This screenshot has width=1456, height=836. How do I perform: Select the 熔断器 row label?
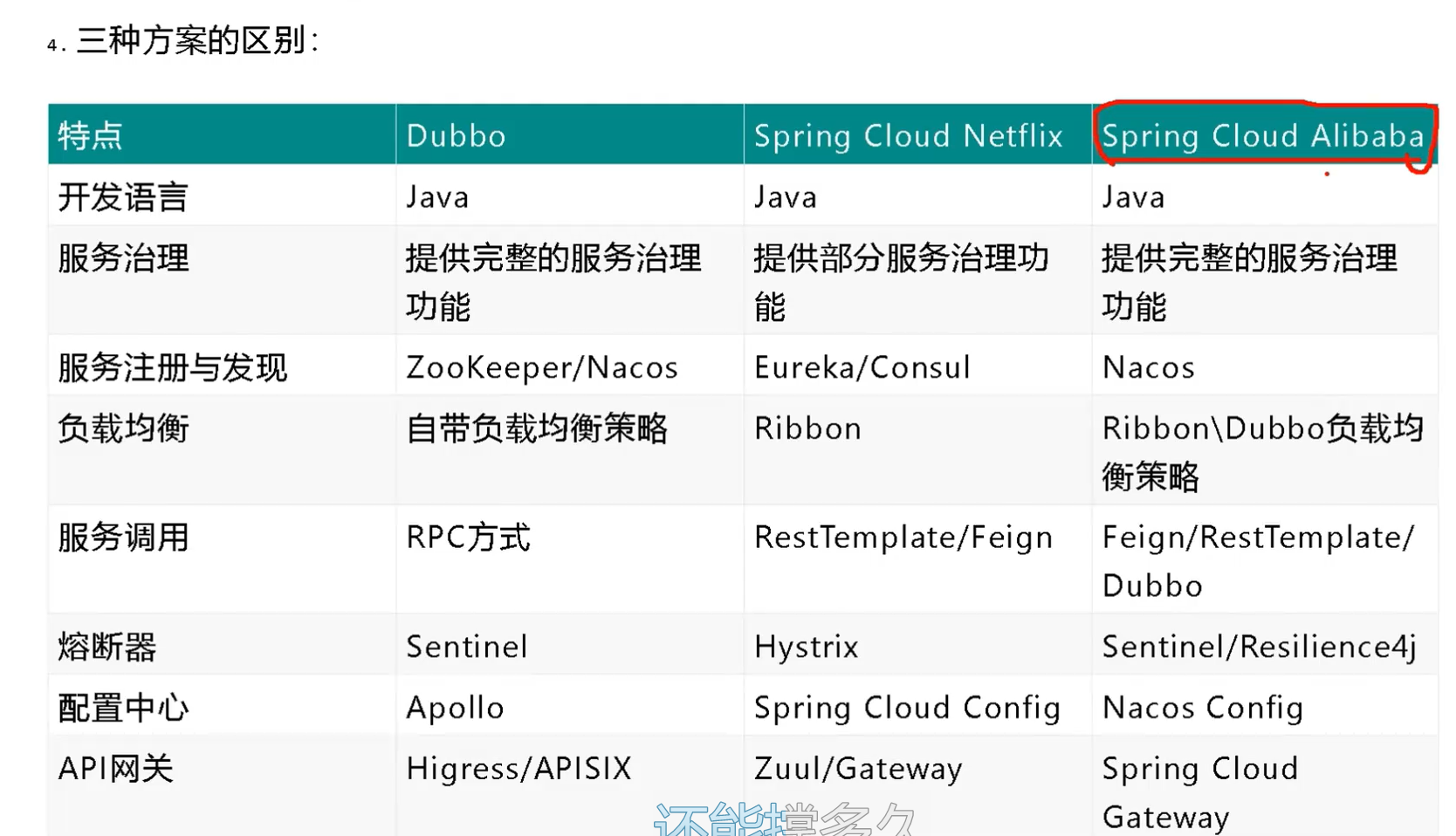point(106,646)
